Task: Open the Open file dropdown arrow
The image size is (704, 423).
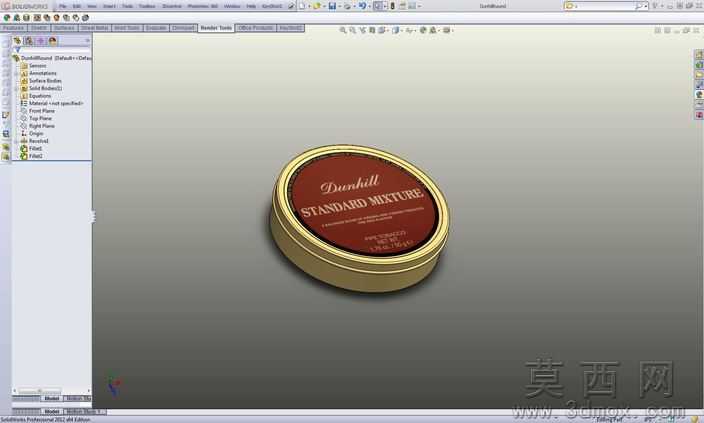Action: pyautogui.click(x=324, y=6)
